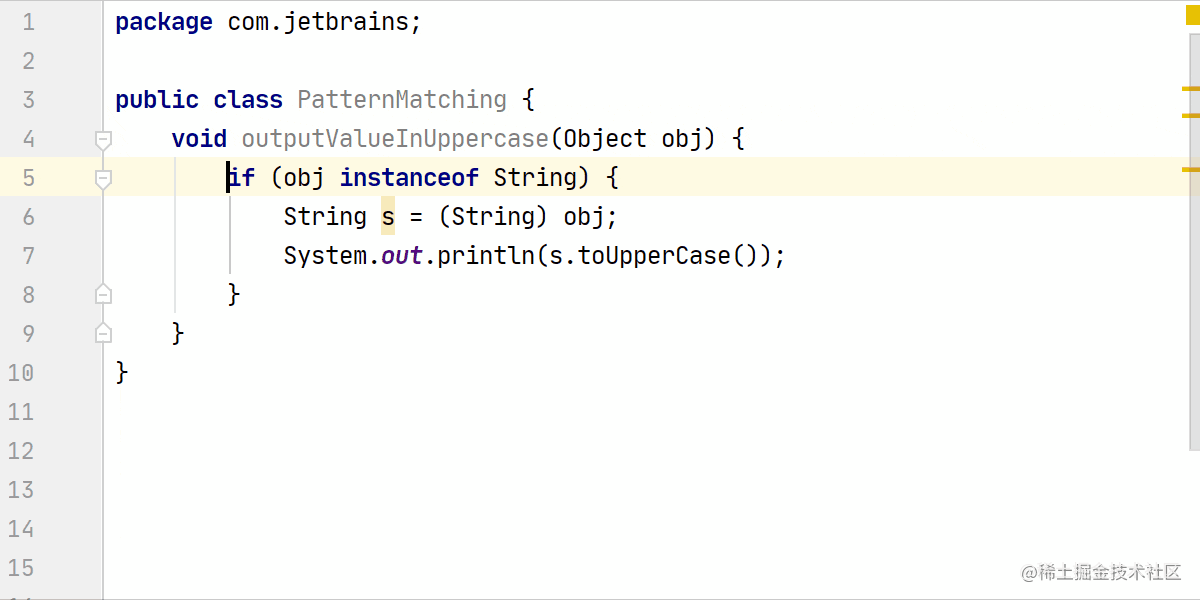Click the highlighted variable s on line 6

[x=388, y=217]
